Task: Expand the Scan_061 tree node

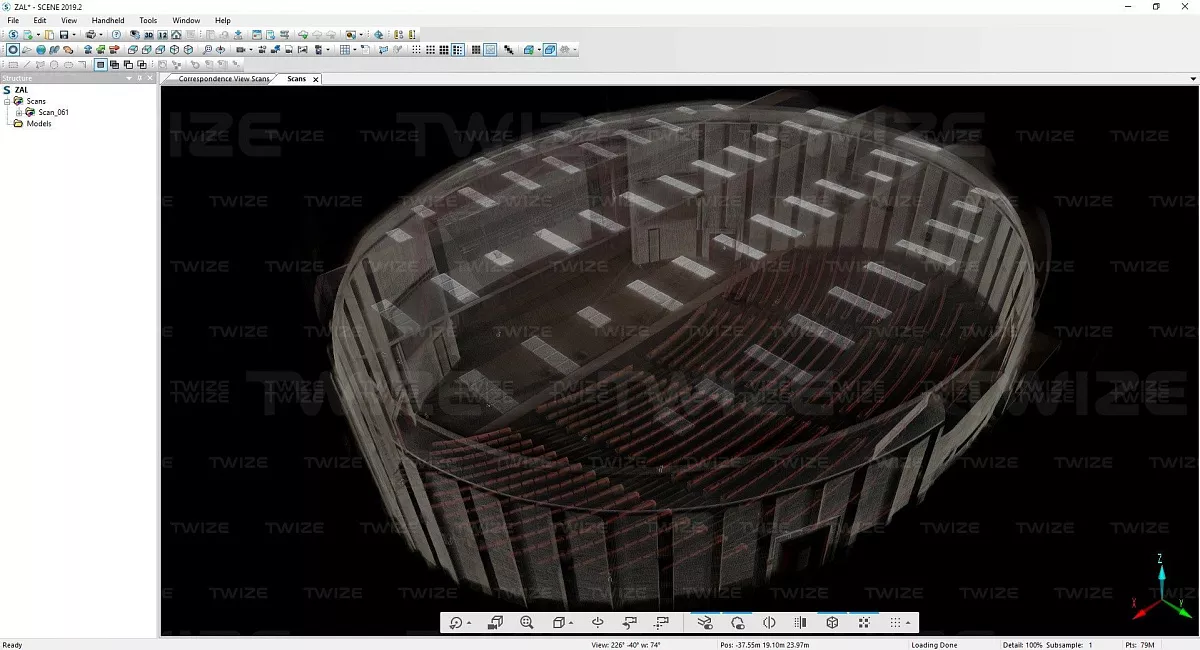Action: tap(18, 112)
